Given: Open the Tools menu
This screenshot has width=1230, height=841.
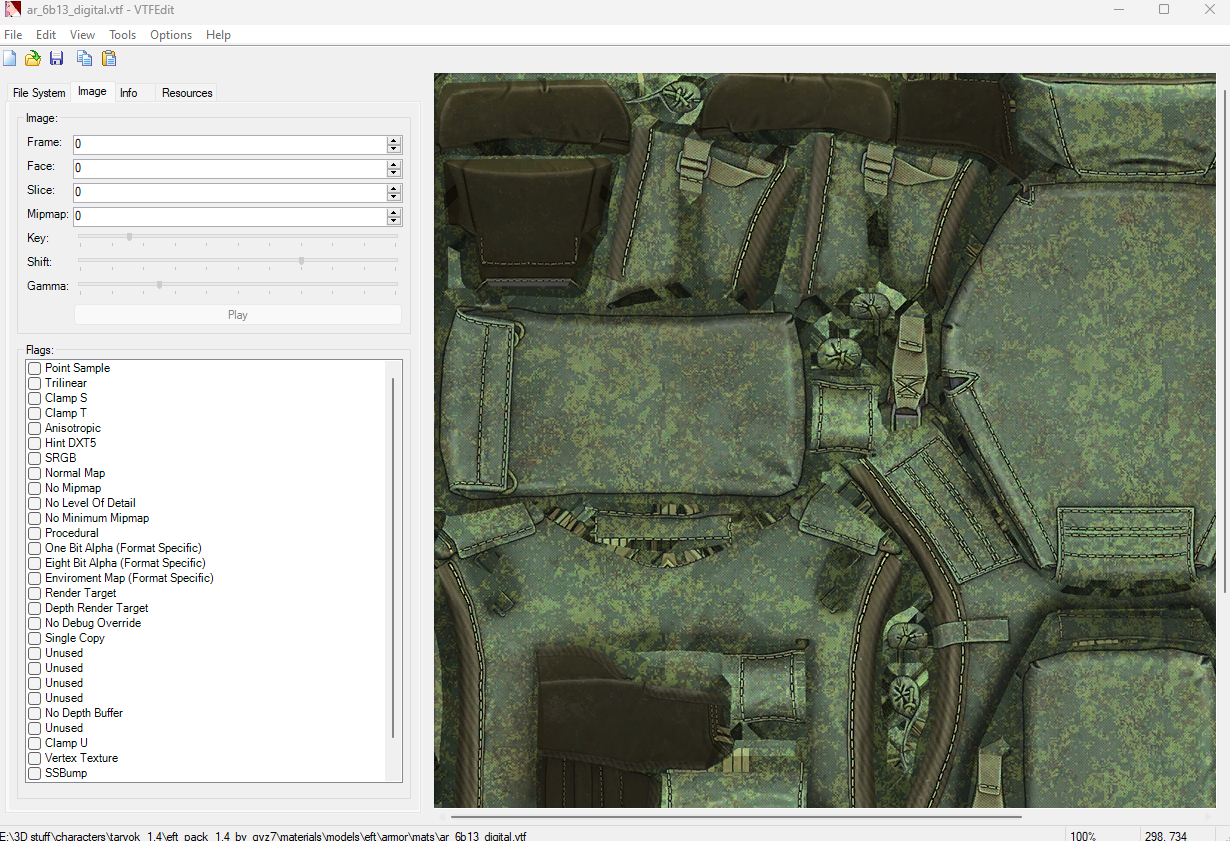Looking at the screenshot, I should pos(122,35).
